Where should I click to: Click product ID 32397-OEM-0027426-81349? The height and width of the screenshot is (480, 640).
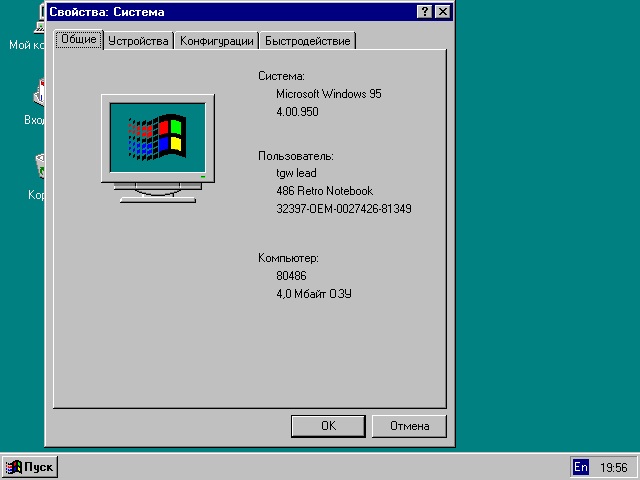pyautogui.click(x=344, y=209)
